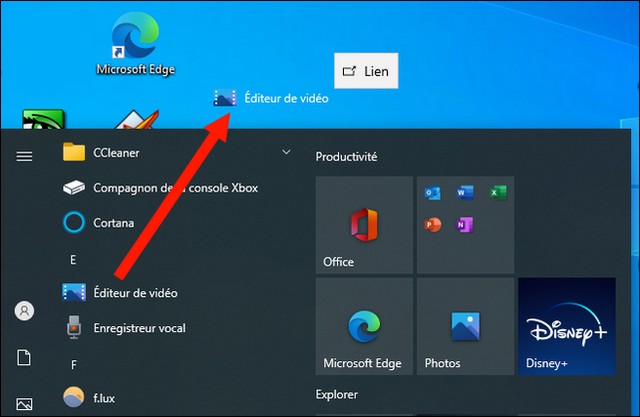Click the Productivité group title
The image size is (640, 417).
click(x=346, y=157)
